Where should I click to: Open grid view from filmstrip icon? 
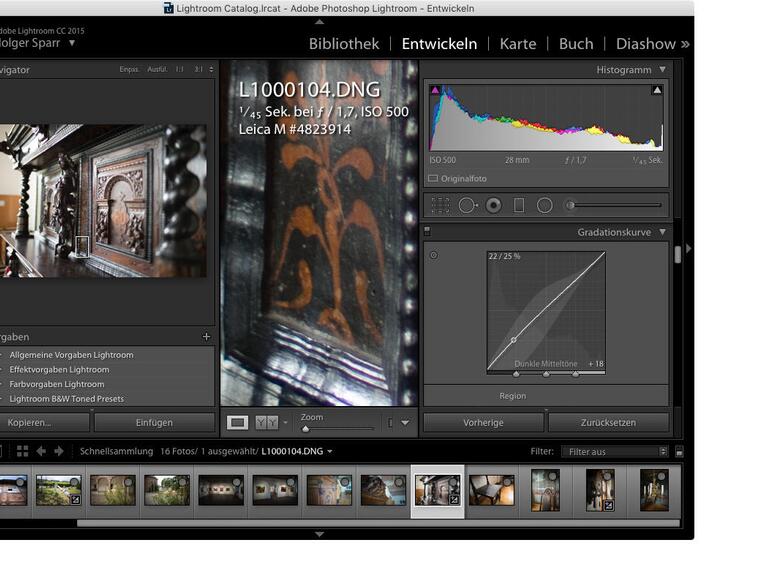22,451
